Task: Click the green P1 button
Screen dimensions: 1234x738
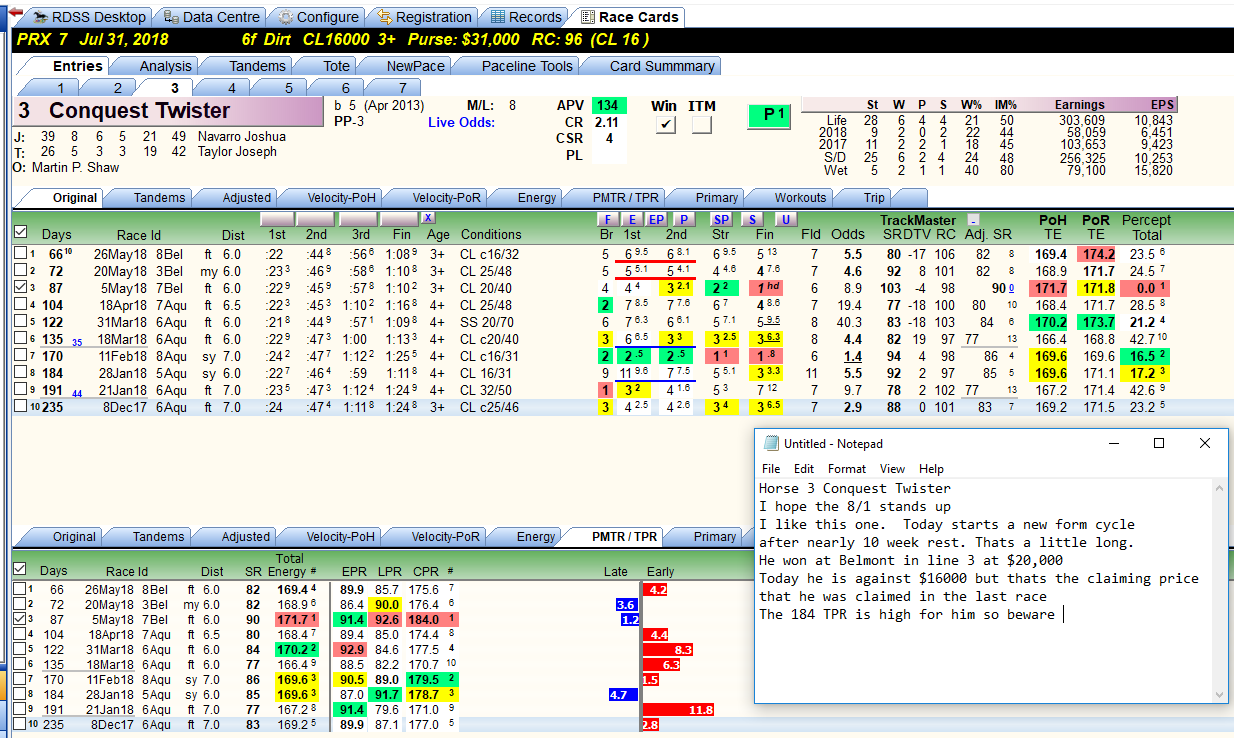Action: 769,116
